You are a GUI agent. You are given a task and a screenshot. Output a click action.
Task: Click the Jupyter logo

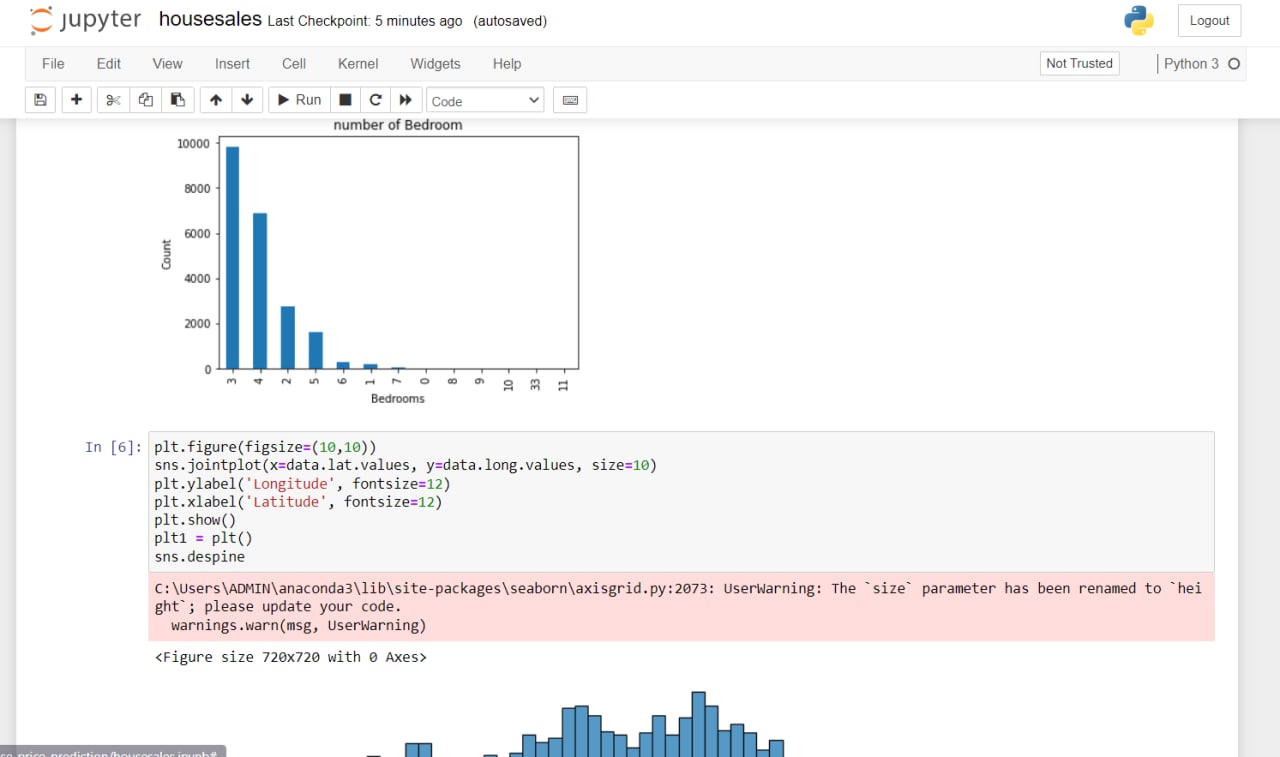(x=85, y=20)
